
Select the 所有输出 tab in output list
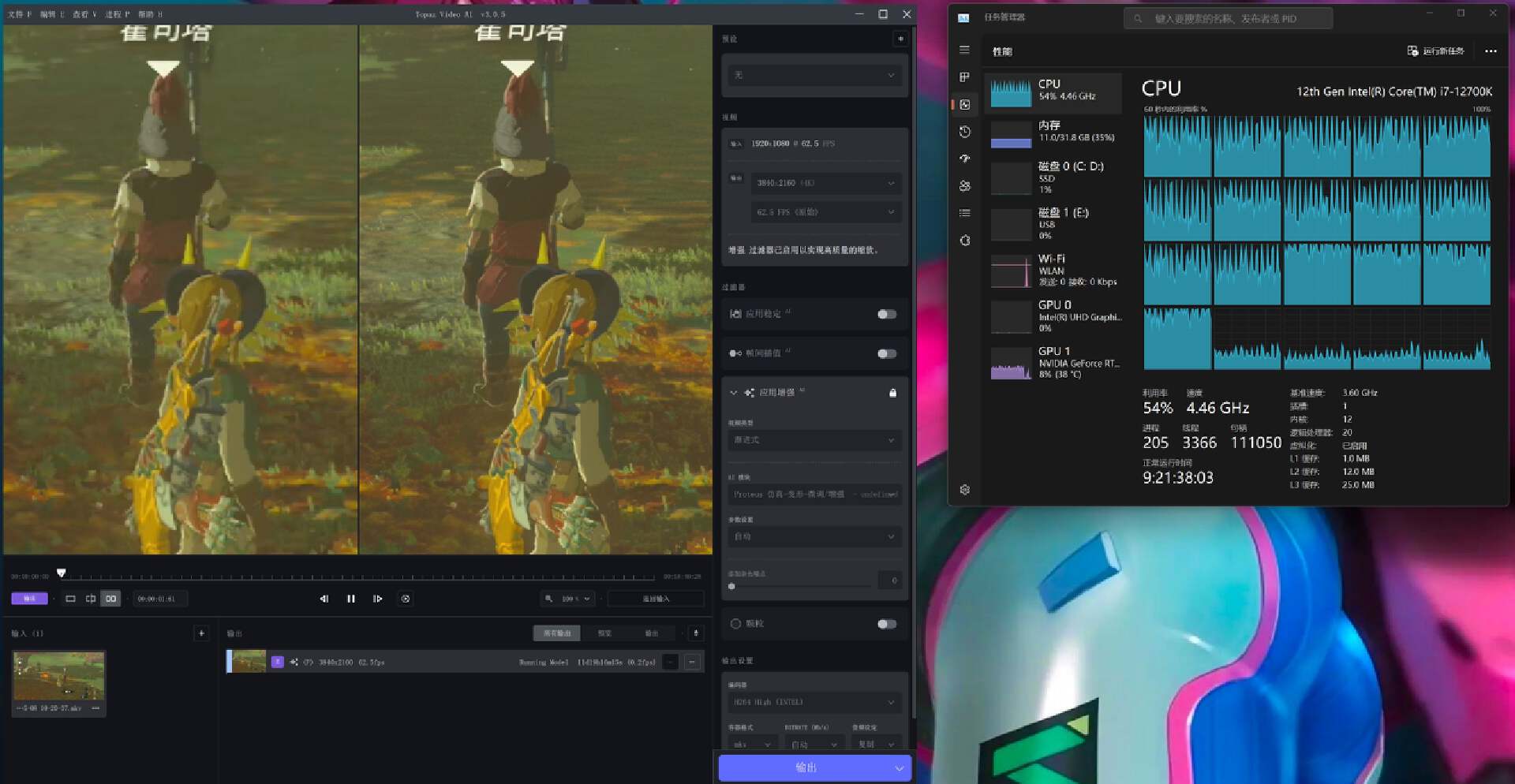pyautogui.click(x=557, y=633)
